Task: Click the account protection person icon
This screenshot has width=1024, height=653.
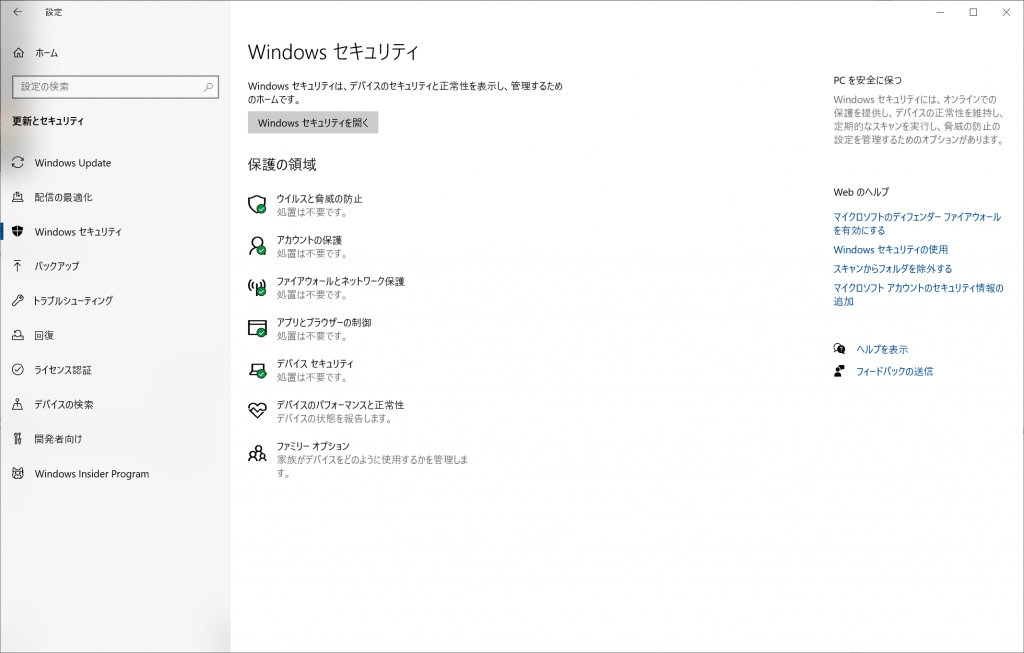Action: [x=257, y=246]
